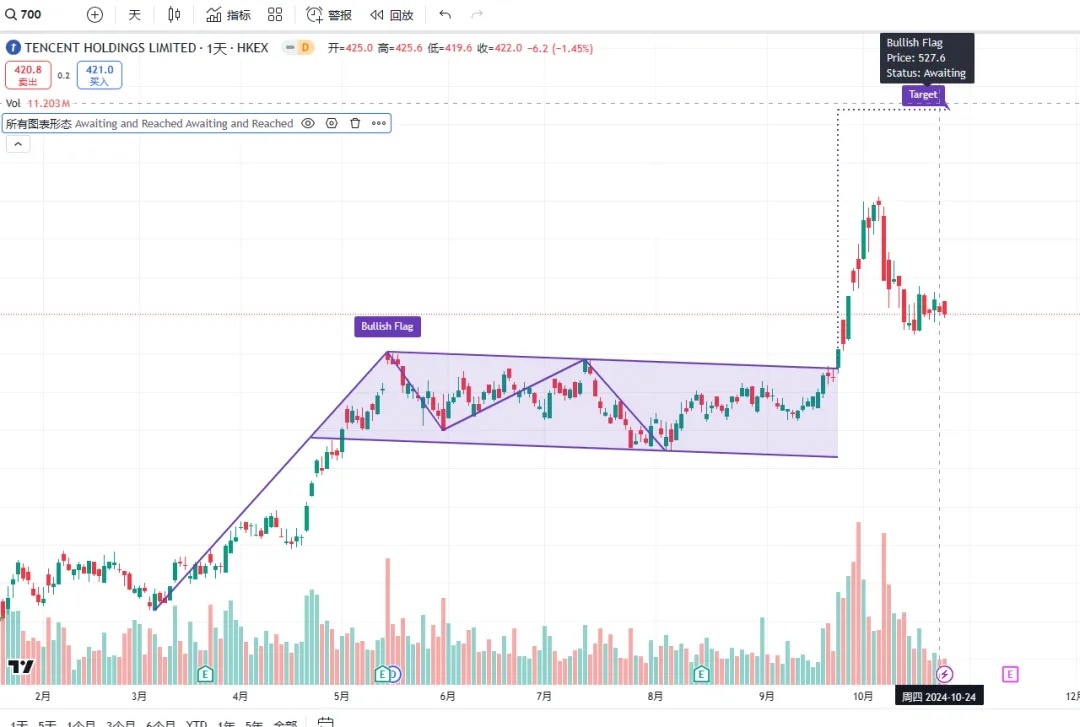Image resolution: width=1080 pixels, height=727 pixels.
Task: Collapse the indicator legend with chevron
Action: coord(19,144)
